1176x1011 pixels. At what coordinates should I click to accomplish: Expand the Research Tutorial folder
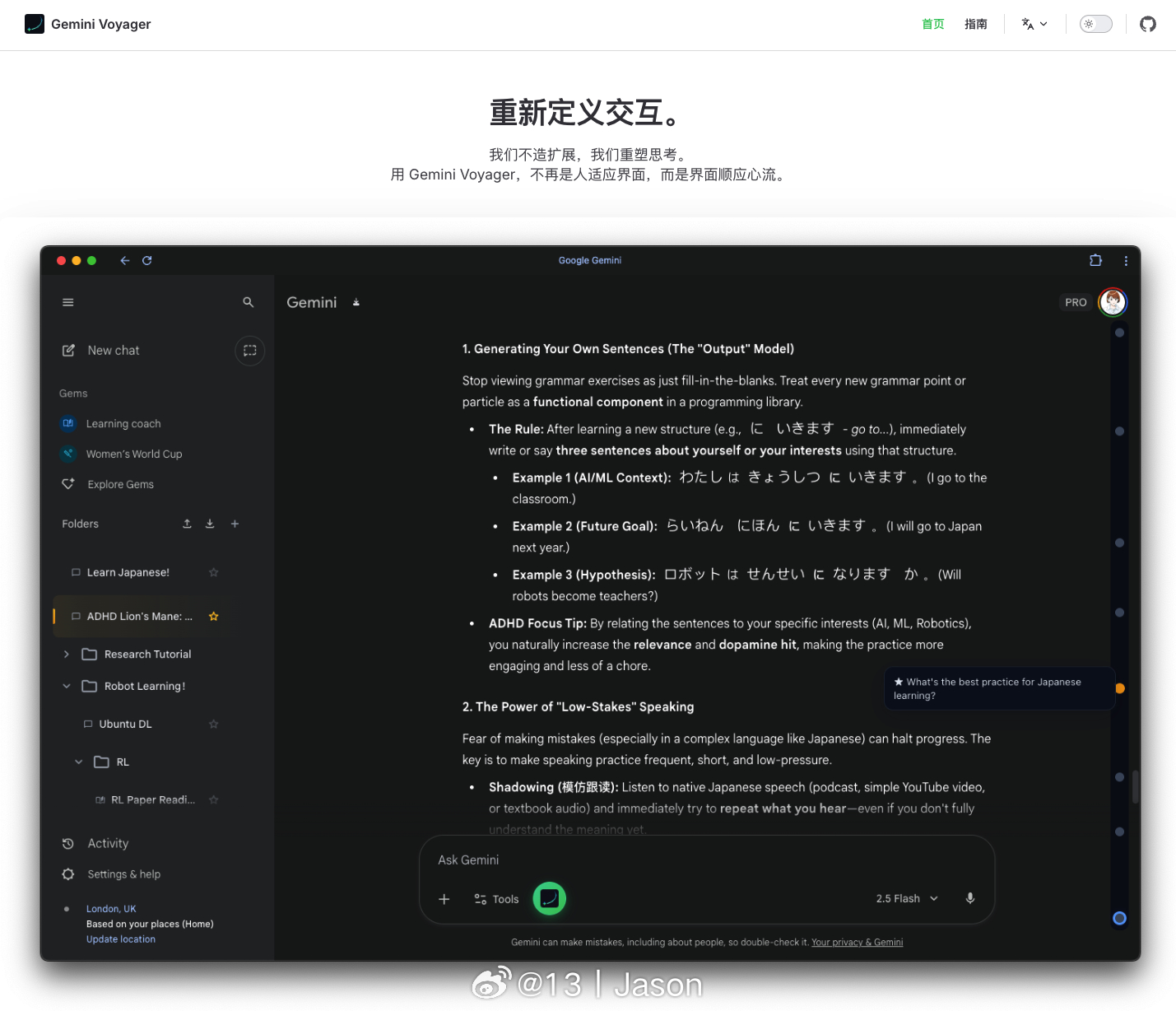[67, 654]
